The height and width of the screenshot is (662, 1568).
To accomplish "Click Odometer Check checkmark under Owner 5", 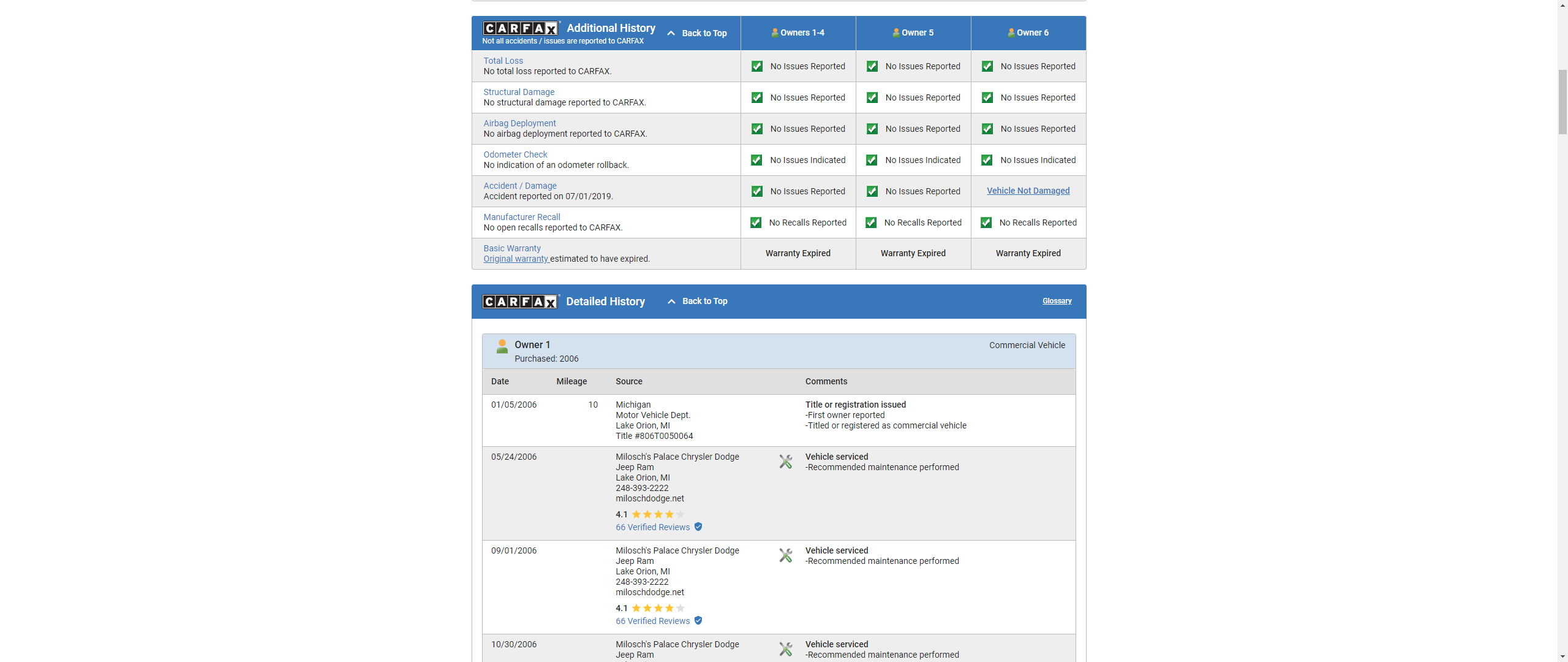I will (872, 161).
